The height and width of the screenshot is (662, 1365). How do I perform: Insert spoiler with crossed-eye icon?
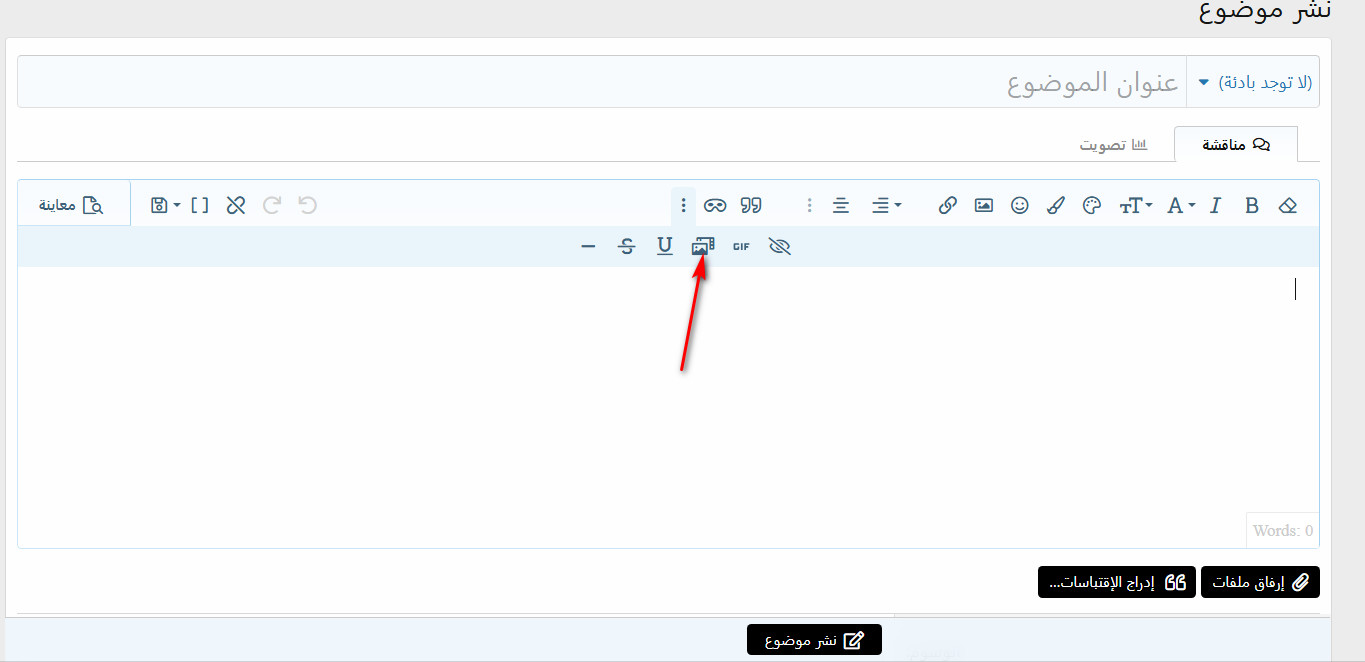[x=780, y=246]
